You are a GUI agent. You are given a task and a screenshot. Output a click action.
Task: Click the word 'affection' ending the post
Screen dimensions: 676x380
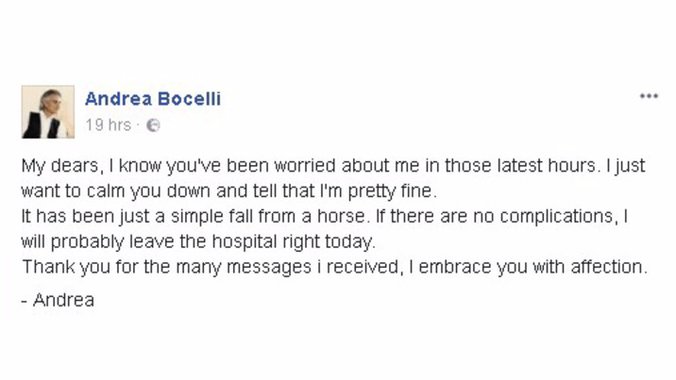607,267
